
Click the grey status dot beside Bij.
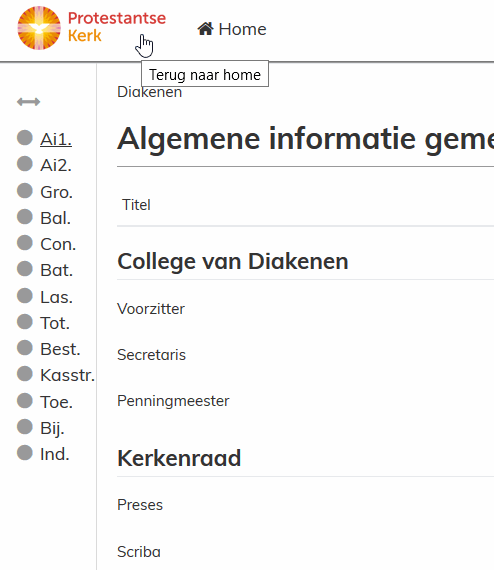tap(25, 427)
